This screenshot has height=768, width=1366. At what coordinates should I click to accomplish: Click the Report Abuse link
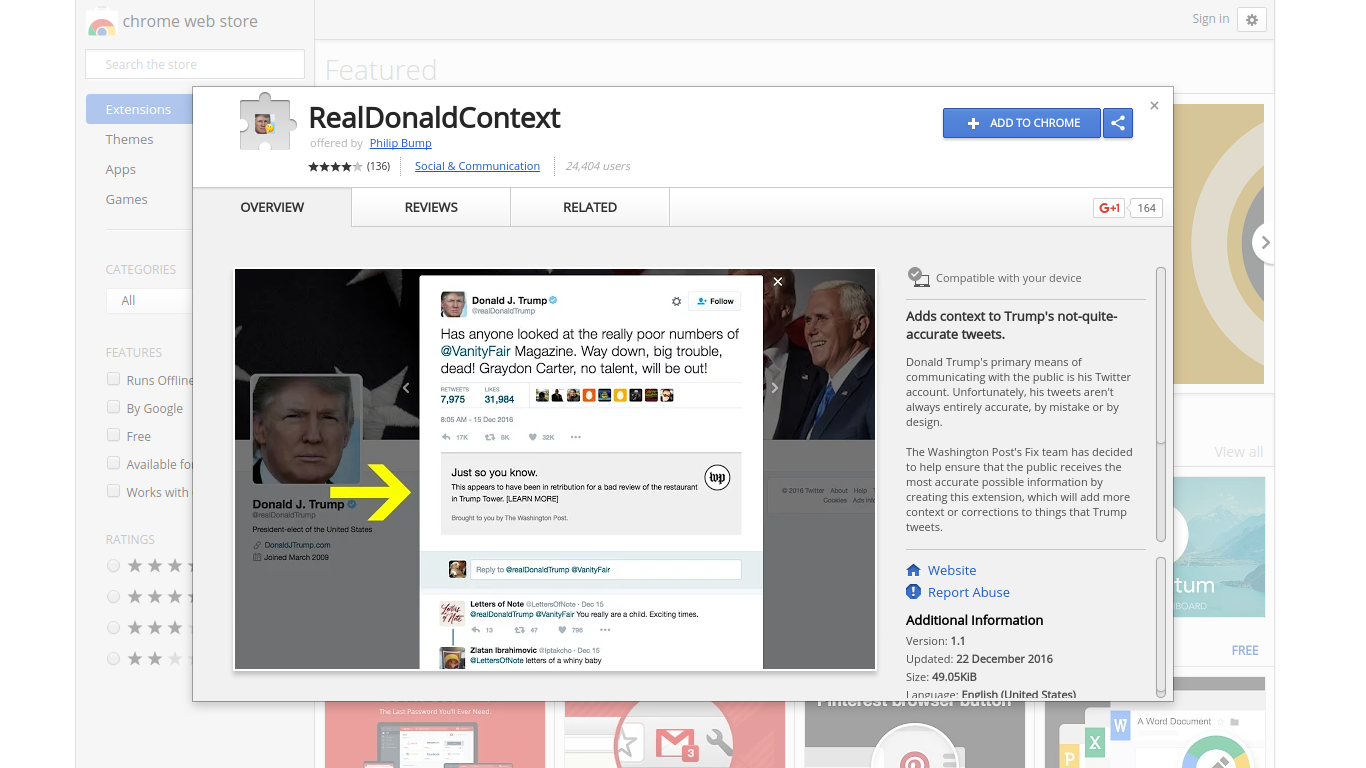pyautogui.click(x=969, y=592)
